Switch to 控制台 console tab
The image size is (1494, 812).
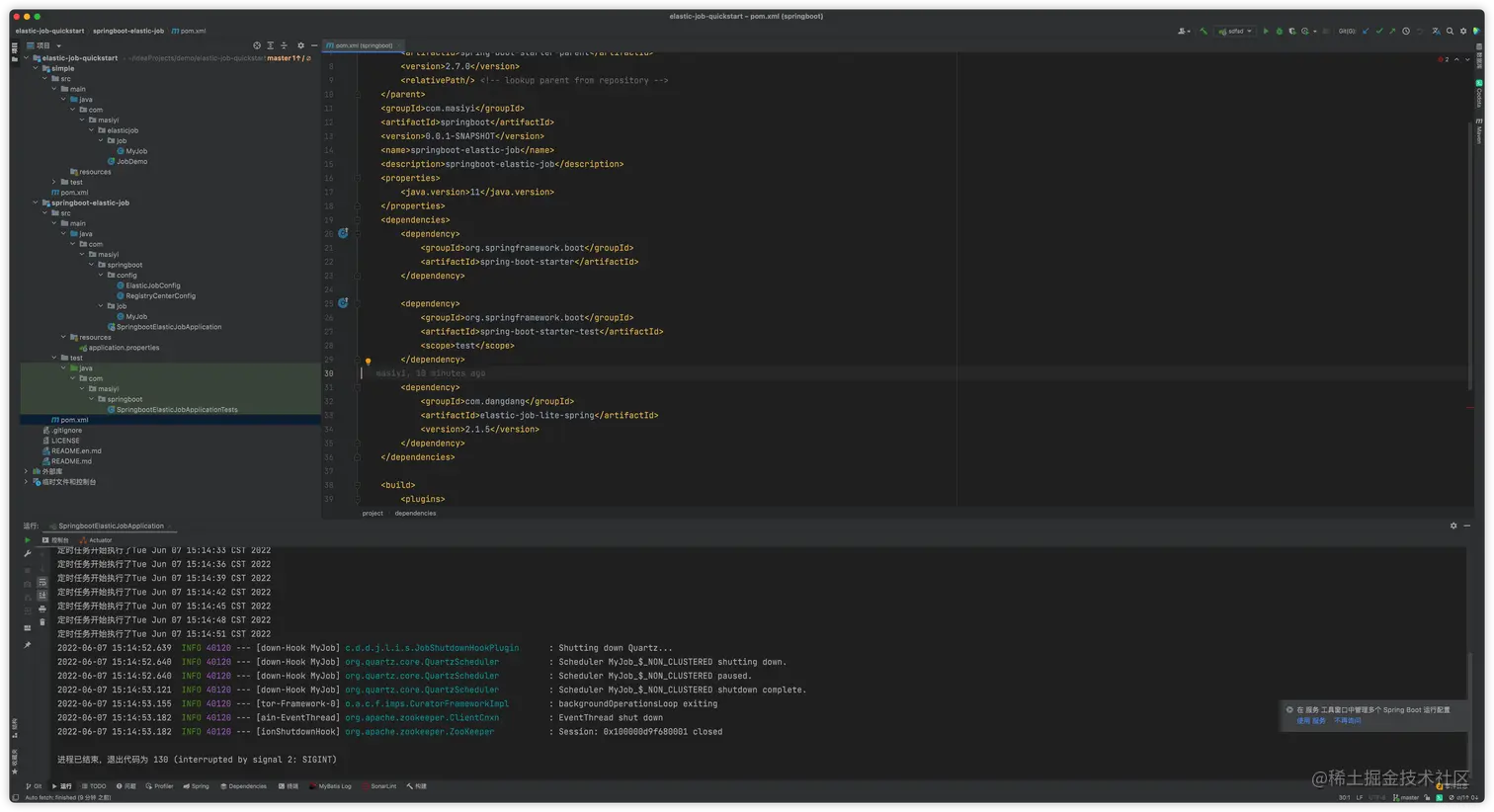55,540
